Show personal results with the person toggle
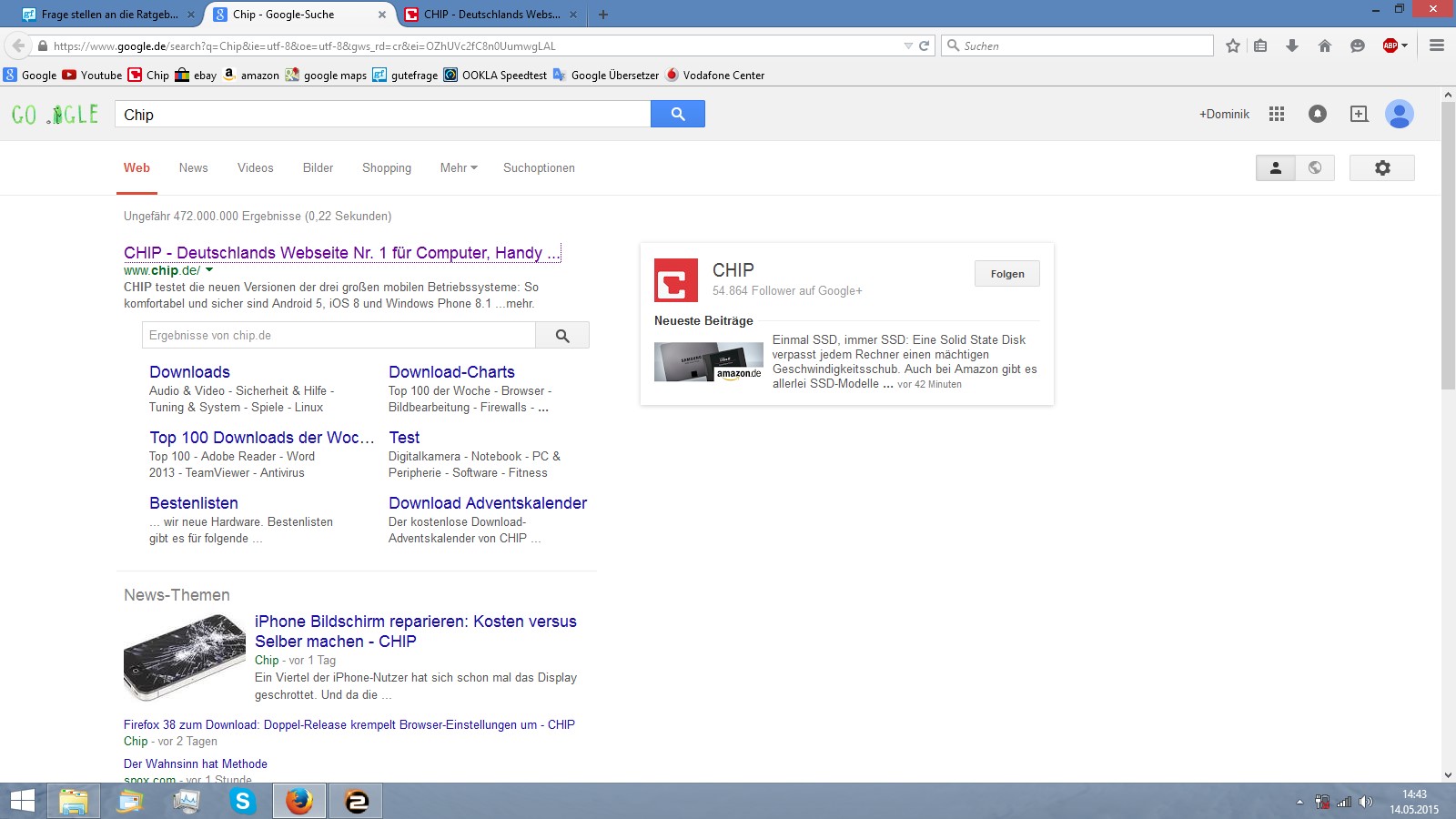The height and width of the screenshot is (819, 1456). pos(1276,167)
